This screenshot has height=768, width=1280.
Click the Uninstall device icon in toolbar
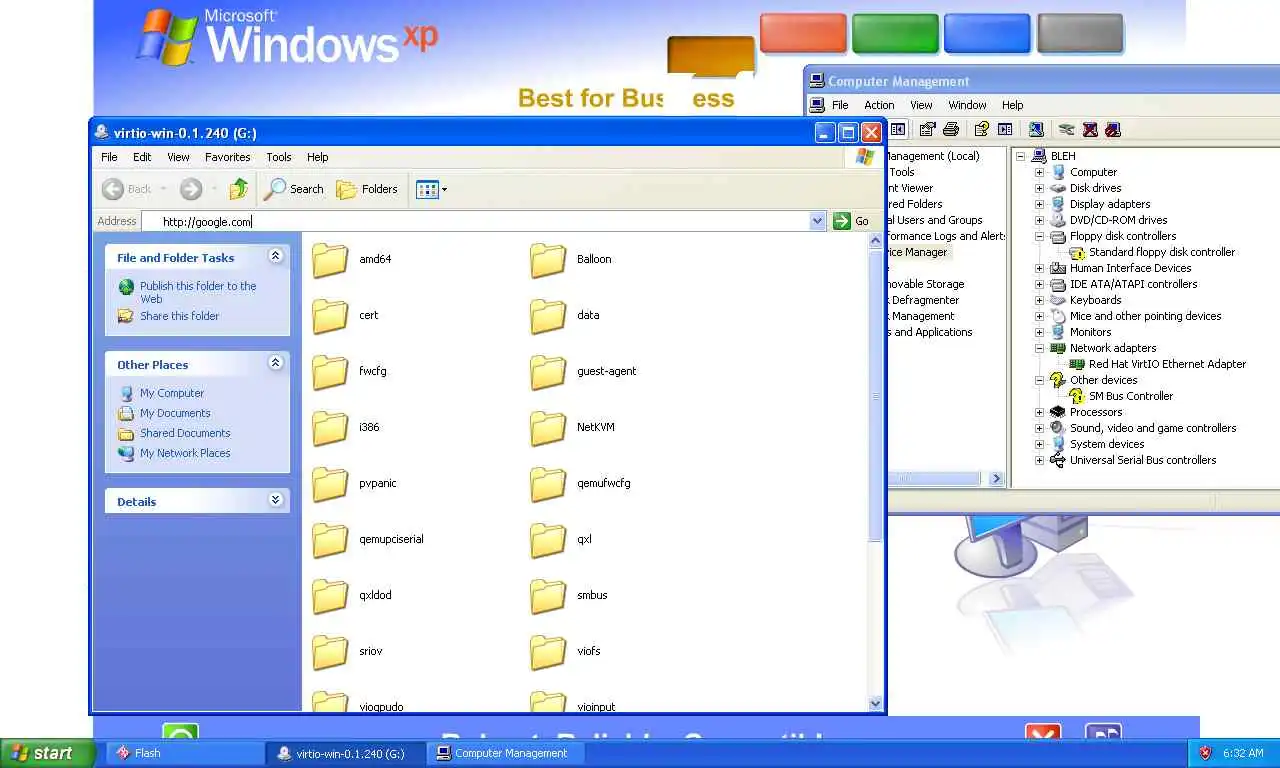pyautogui.click(x=1113, y=129)
